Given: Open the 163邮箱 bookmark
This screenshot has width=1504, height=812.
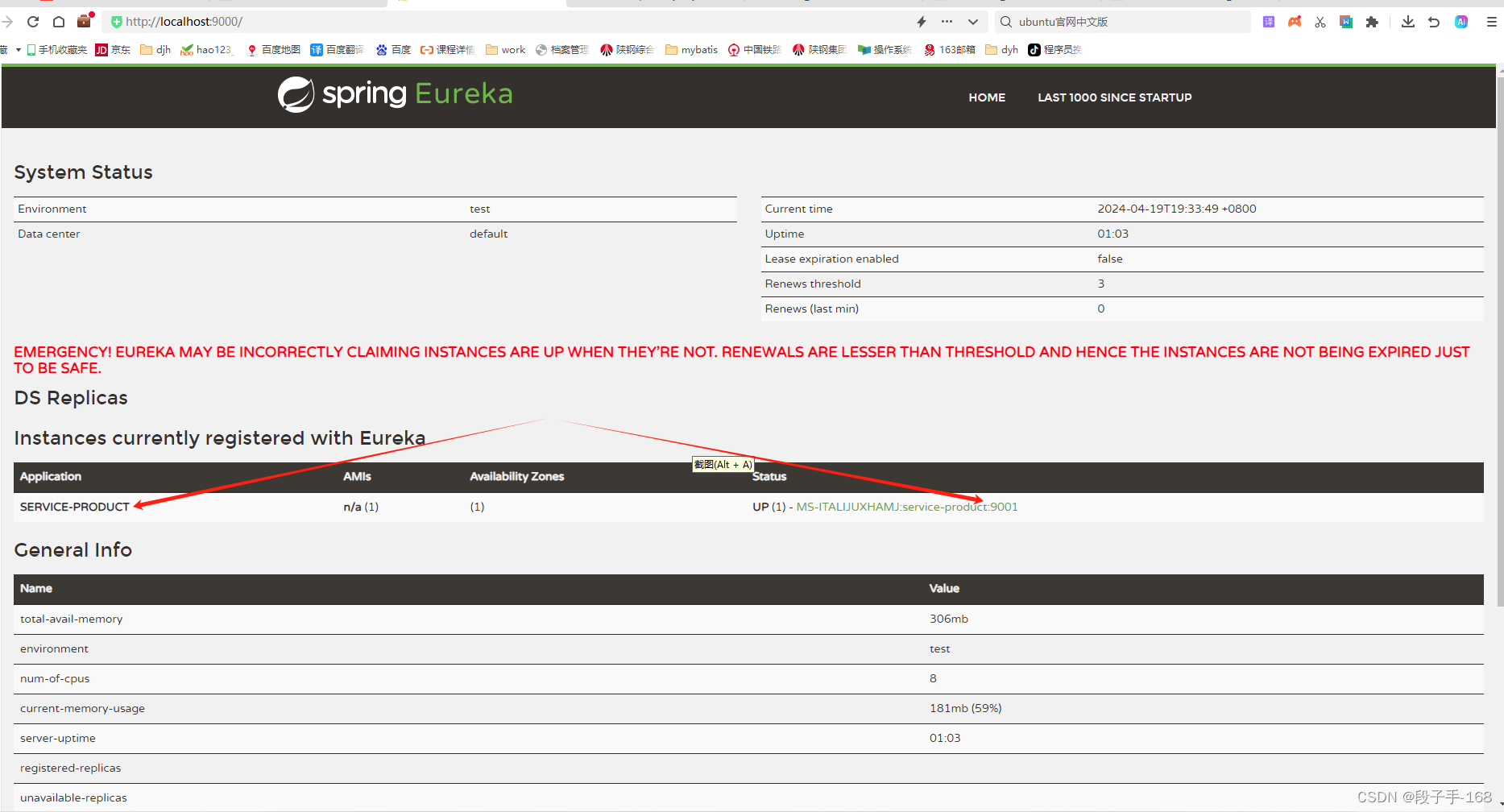Looking at the screenshot, I should tap(950, 50).
